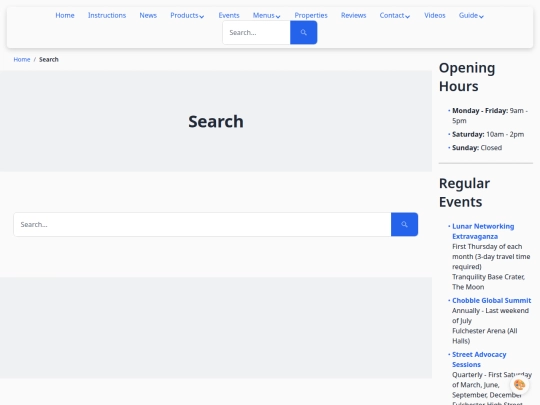540x405 pixels.
Task: Focus the large main search field
Action: point(202,225)
